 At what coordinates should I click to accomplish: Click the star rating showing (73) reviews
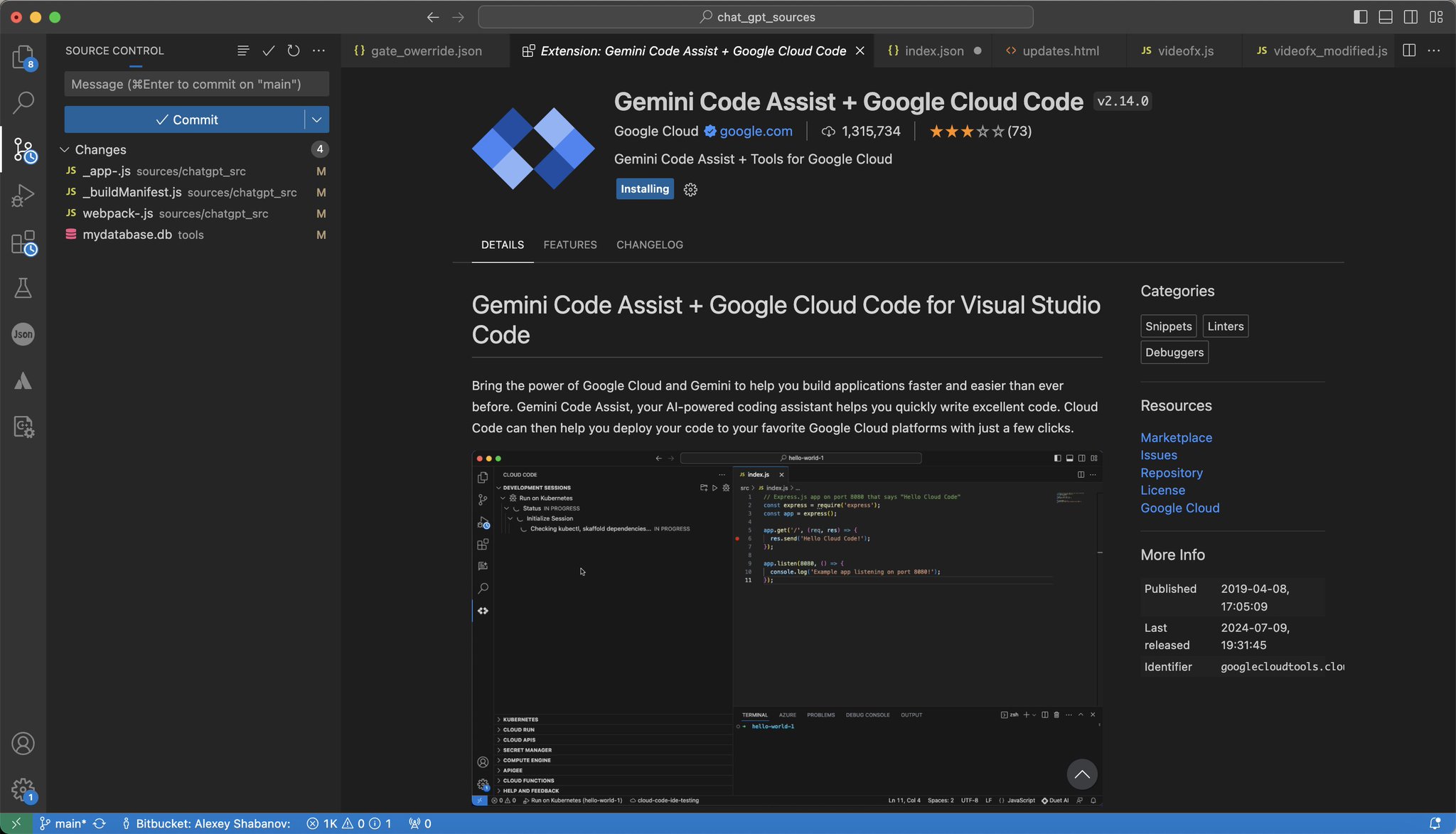980,131
